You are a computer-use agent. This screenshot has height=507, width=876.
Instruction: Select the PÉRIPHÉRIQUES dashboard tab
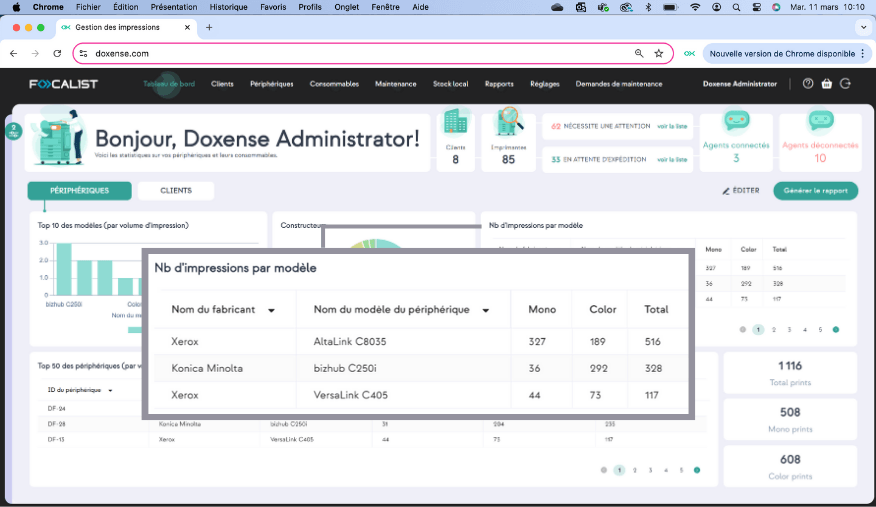coord(79,190)
